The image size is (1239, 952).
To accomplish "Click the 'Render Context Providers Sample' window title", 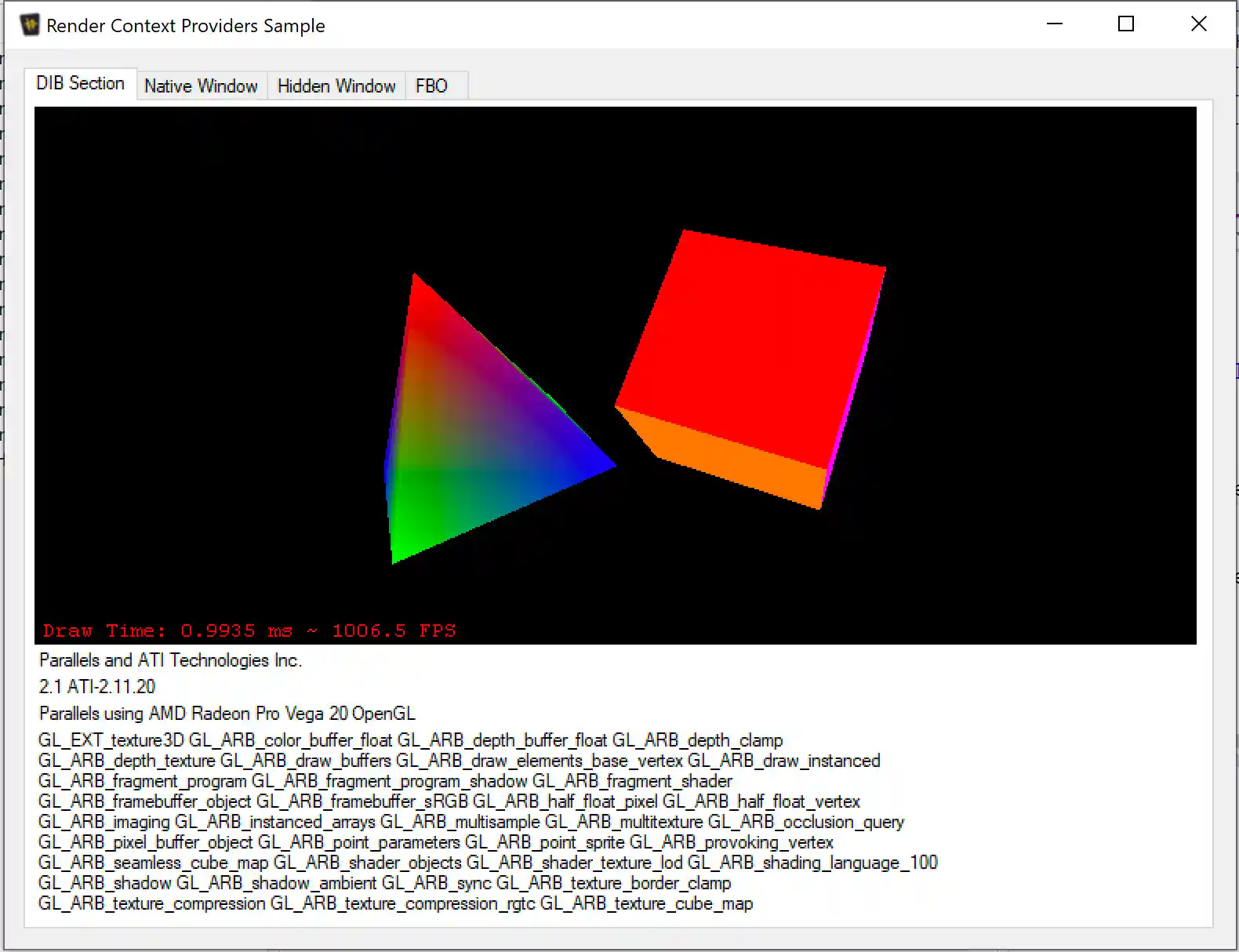I will click(x=185, y=26).
